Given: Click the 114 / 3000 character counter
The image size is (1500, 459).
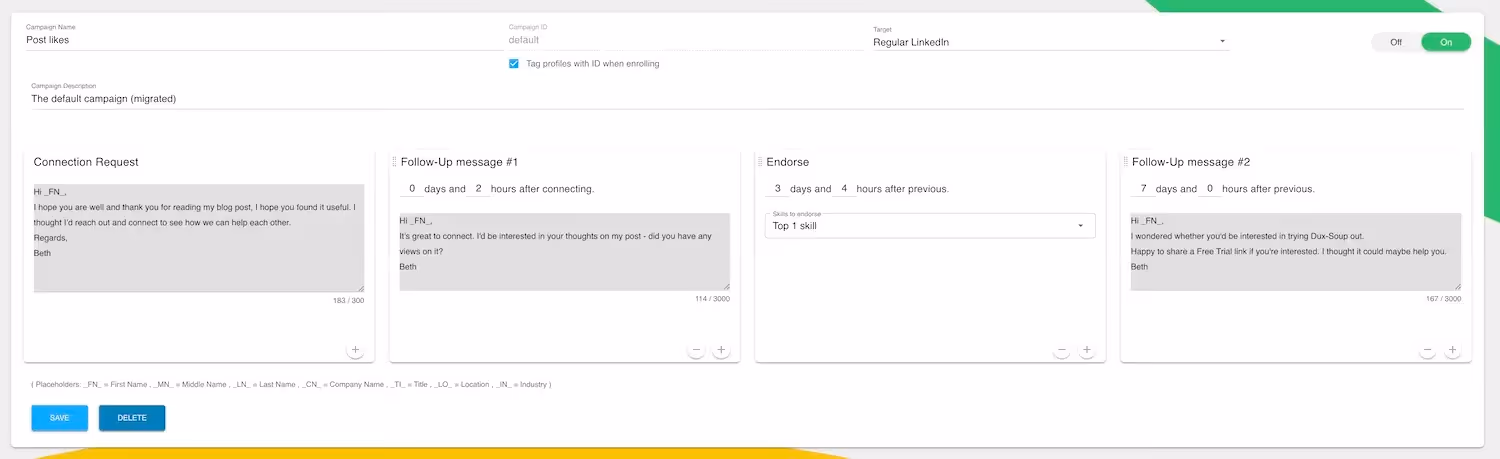Looking at the screenshot, I should (713, 299).
